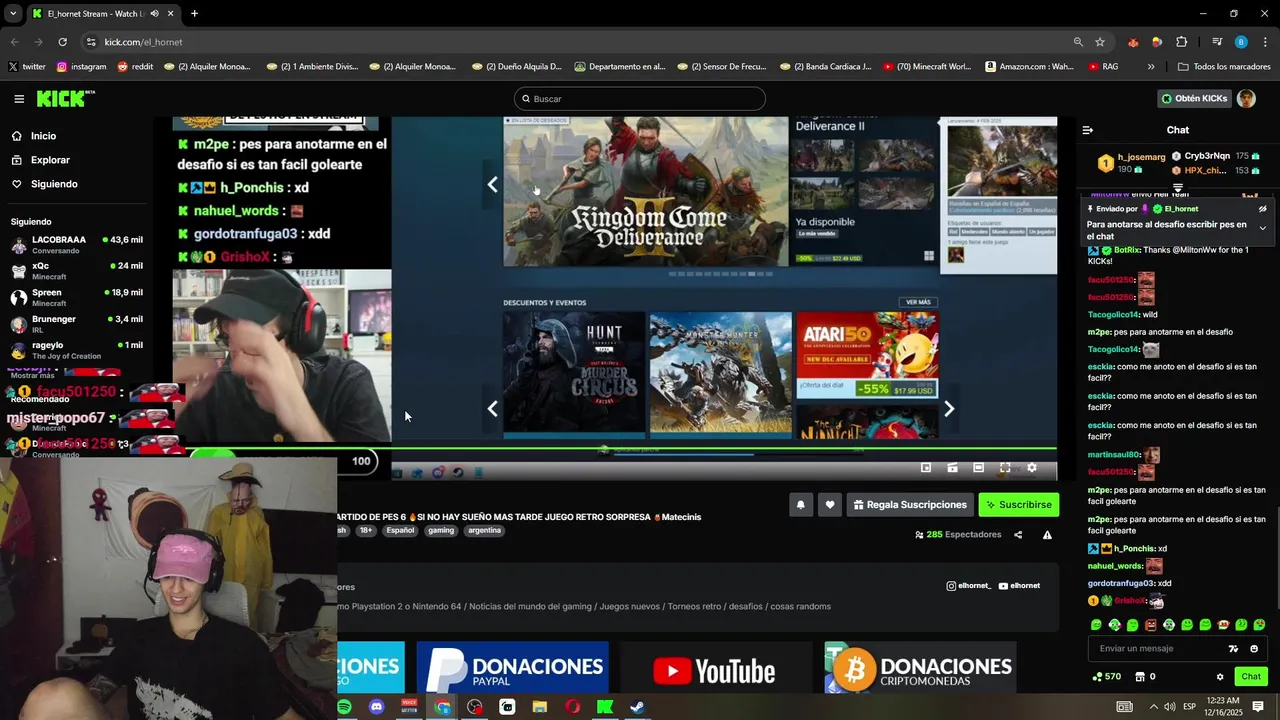Bookmark this page with the star icon
This screenshot has height=720, width=1280.
point(1100,42)
